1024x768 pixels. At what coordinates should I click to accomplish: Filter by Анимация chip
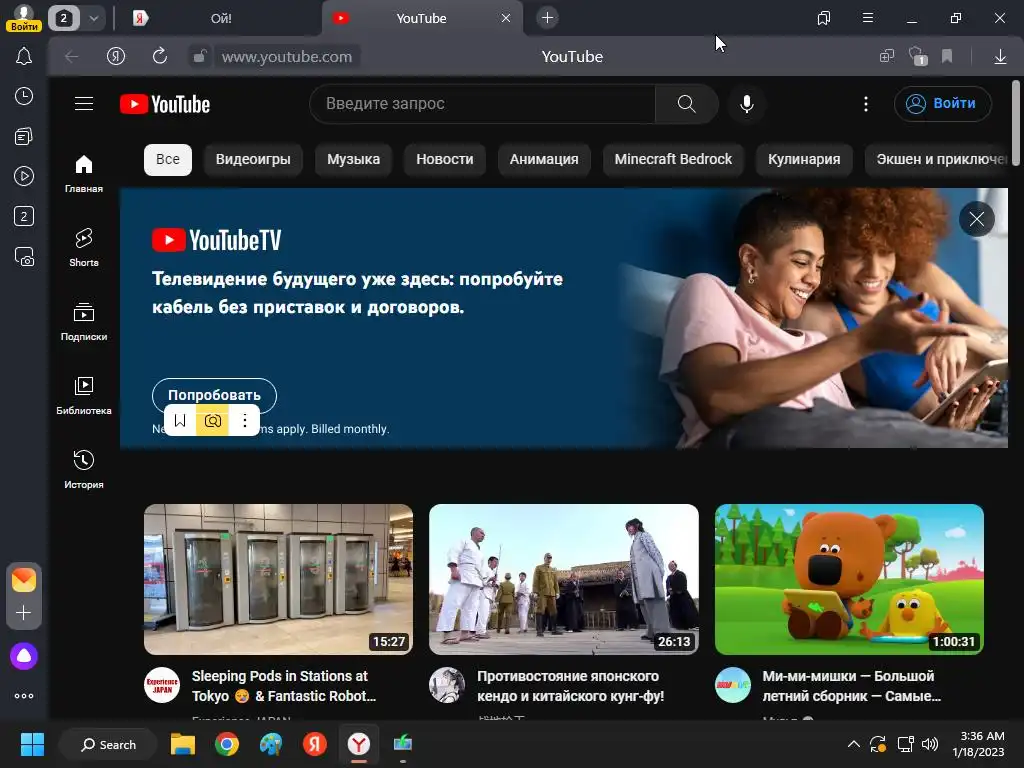[544, 159]
